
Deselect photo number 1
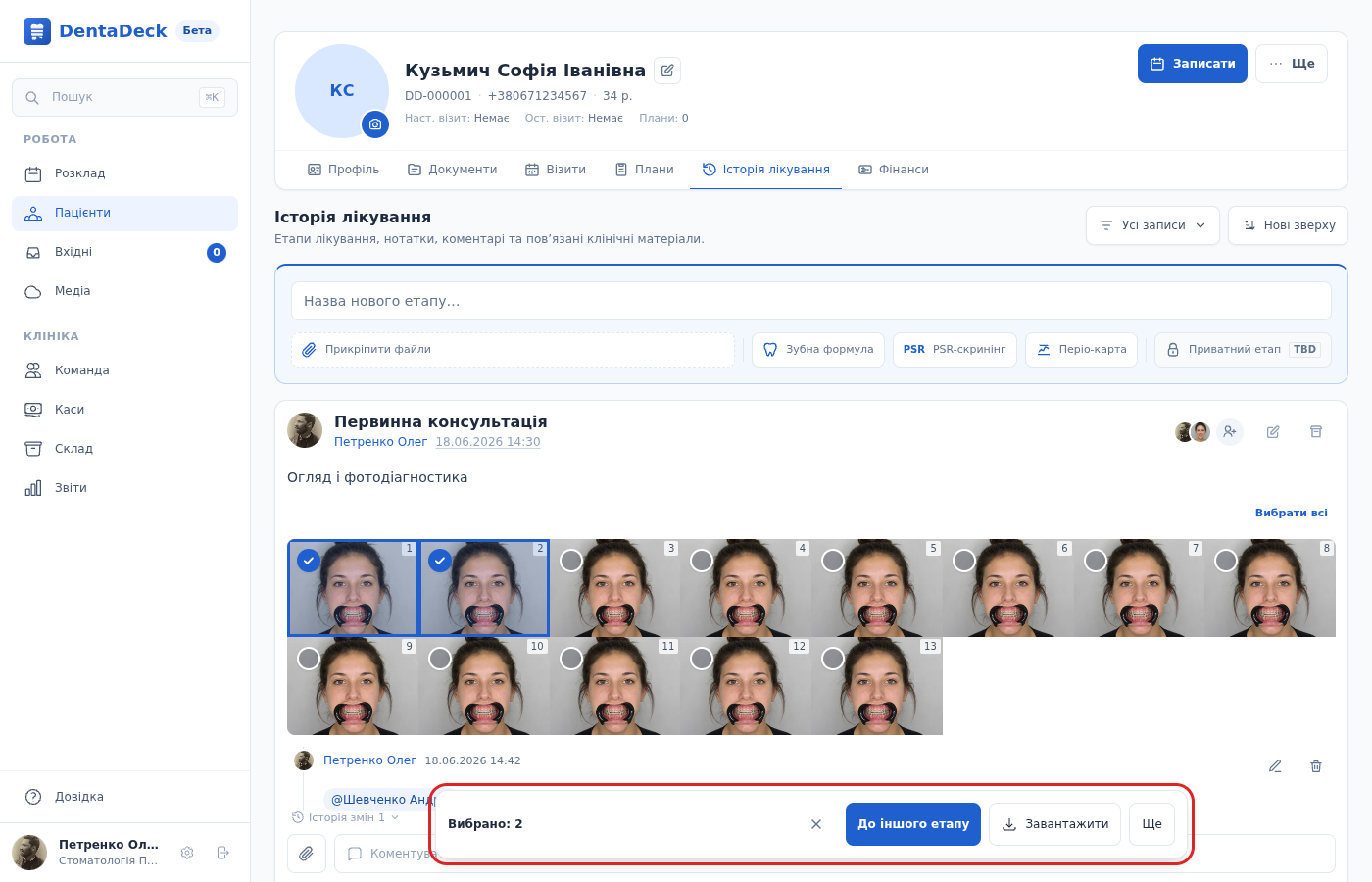309,561
